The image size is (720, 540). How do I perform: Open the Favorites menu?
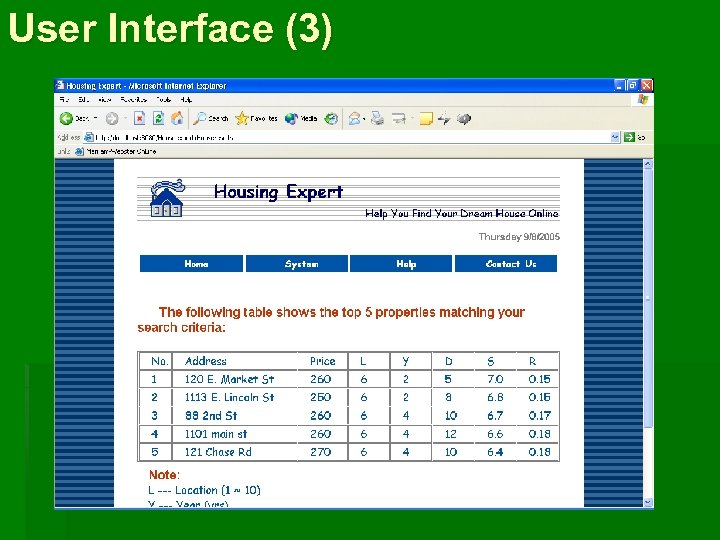134,100
